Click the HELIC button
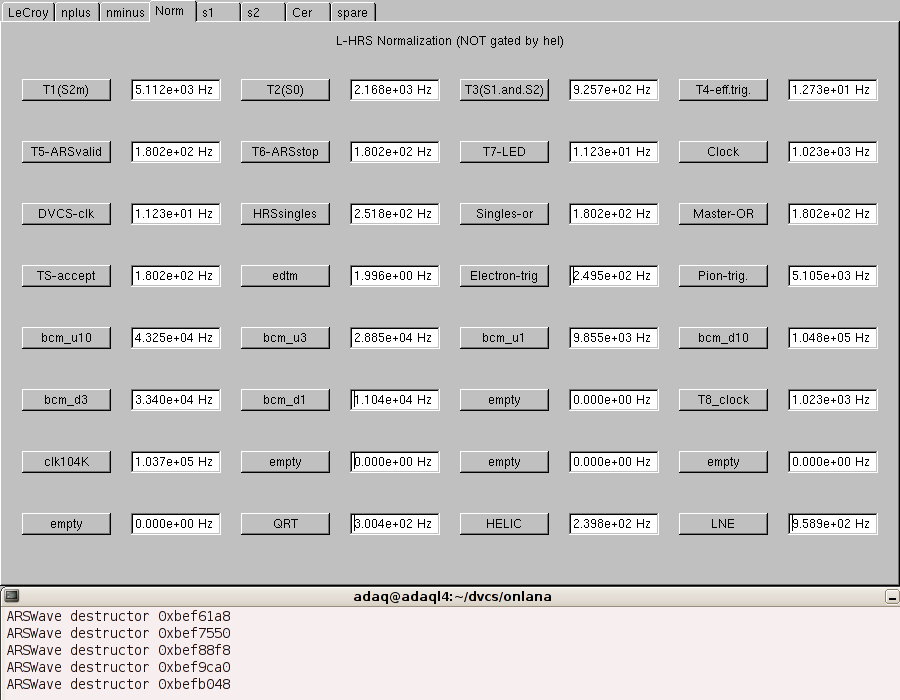 504,523
